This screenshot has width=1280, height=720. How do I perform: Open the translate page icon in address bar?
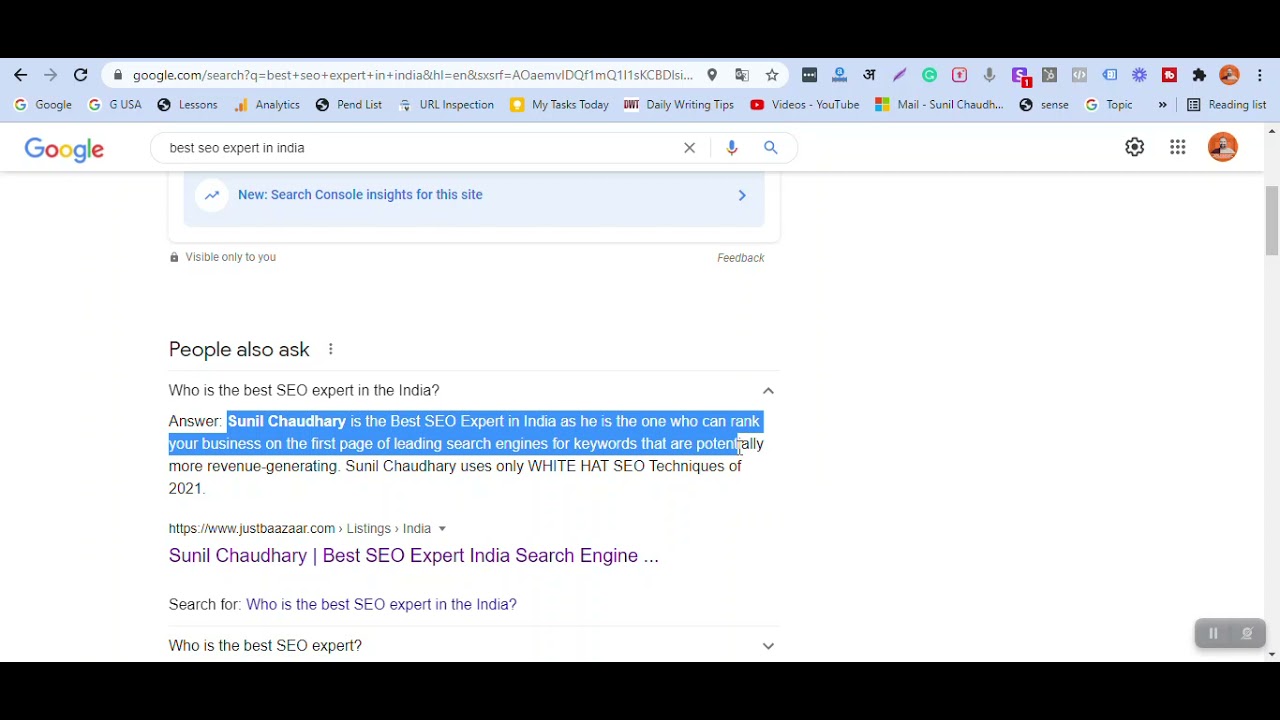(x=742, y=75)
